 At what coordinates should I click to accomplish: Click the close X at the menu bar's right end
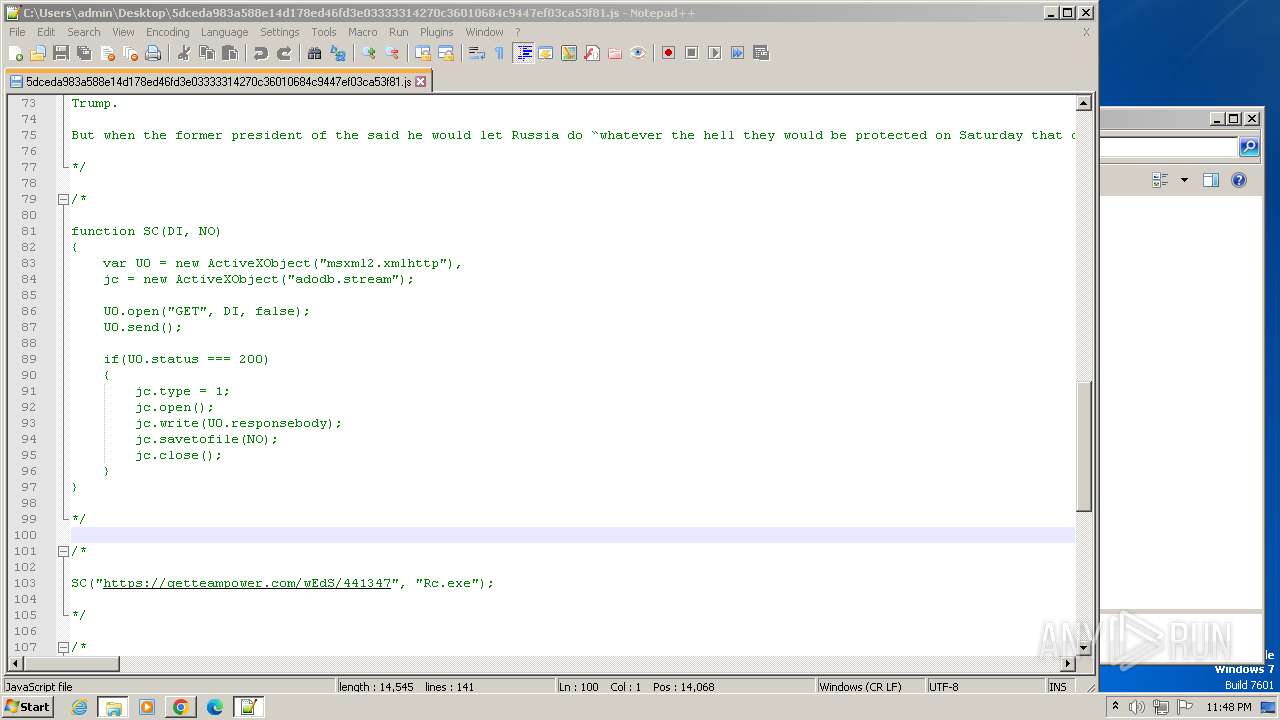coord(1086,32)
